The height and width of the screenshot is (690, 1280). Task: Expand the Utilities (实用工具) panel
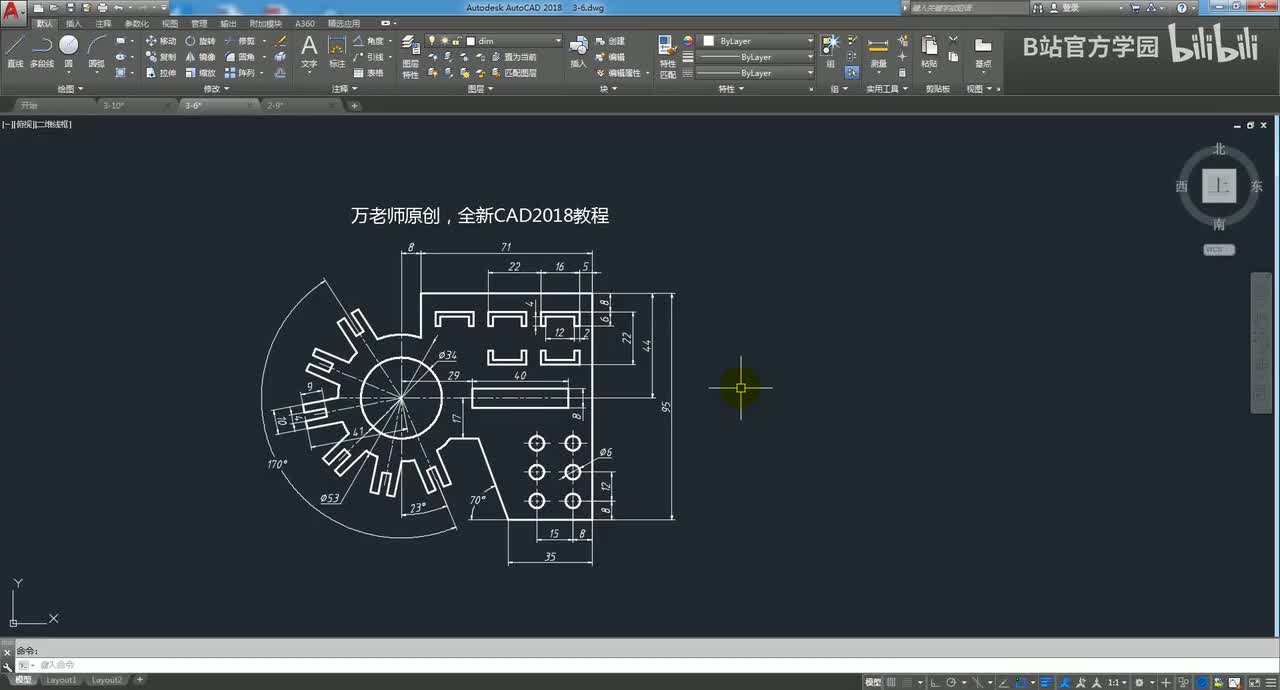pyautogui.click(x=887, y=89)
